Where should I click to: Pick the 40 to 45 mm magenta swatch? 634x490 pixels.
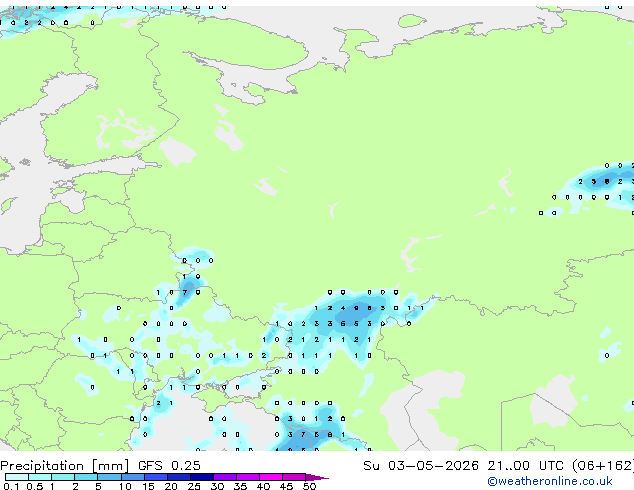[x=271, y=477]
